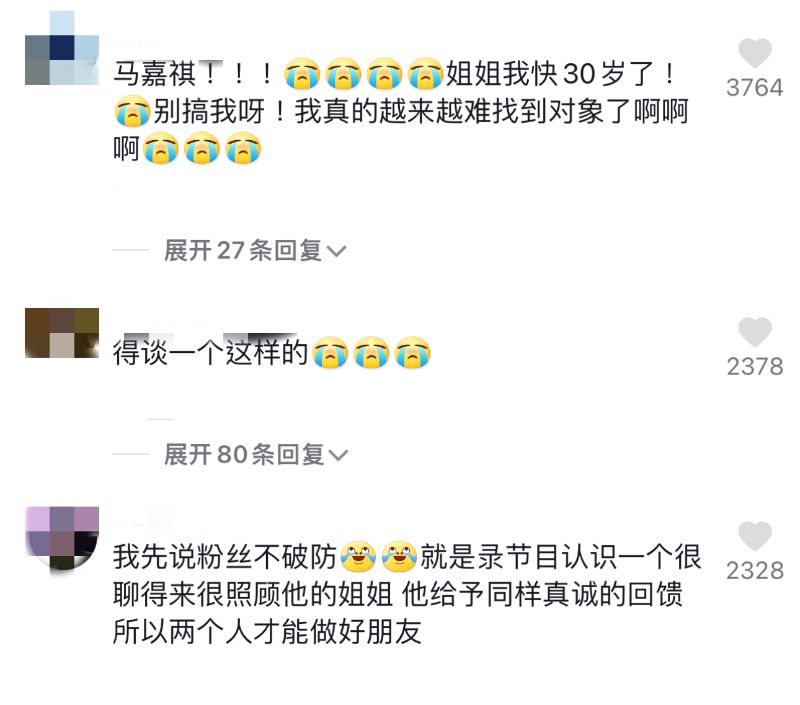Tap the first crying emoji after 得谈一个这样的
Screen dimensions: 800x705
click(x=330, y=352)
